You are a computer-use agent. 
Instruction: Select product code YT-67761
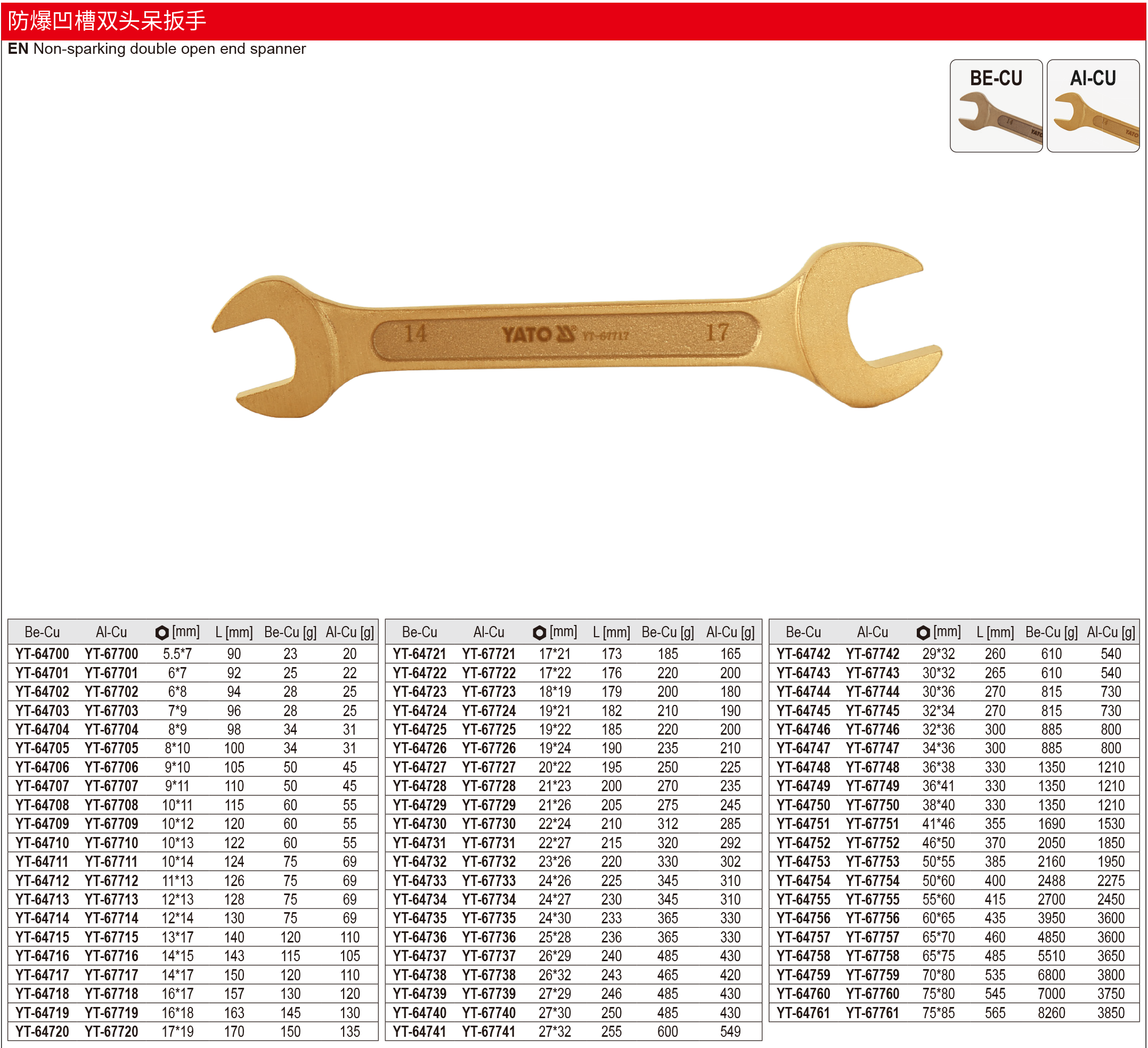point(873,1013)
